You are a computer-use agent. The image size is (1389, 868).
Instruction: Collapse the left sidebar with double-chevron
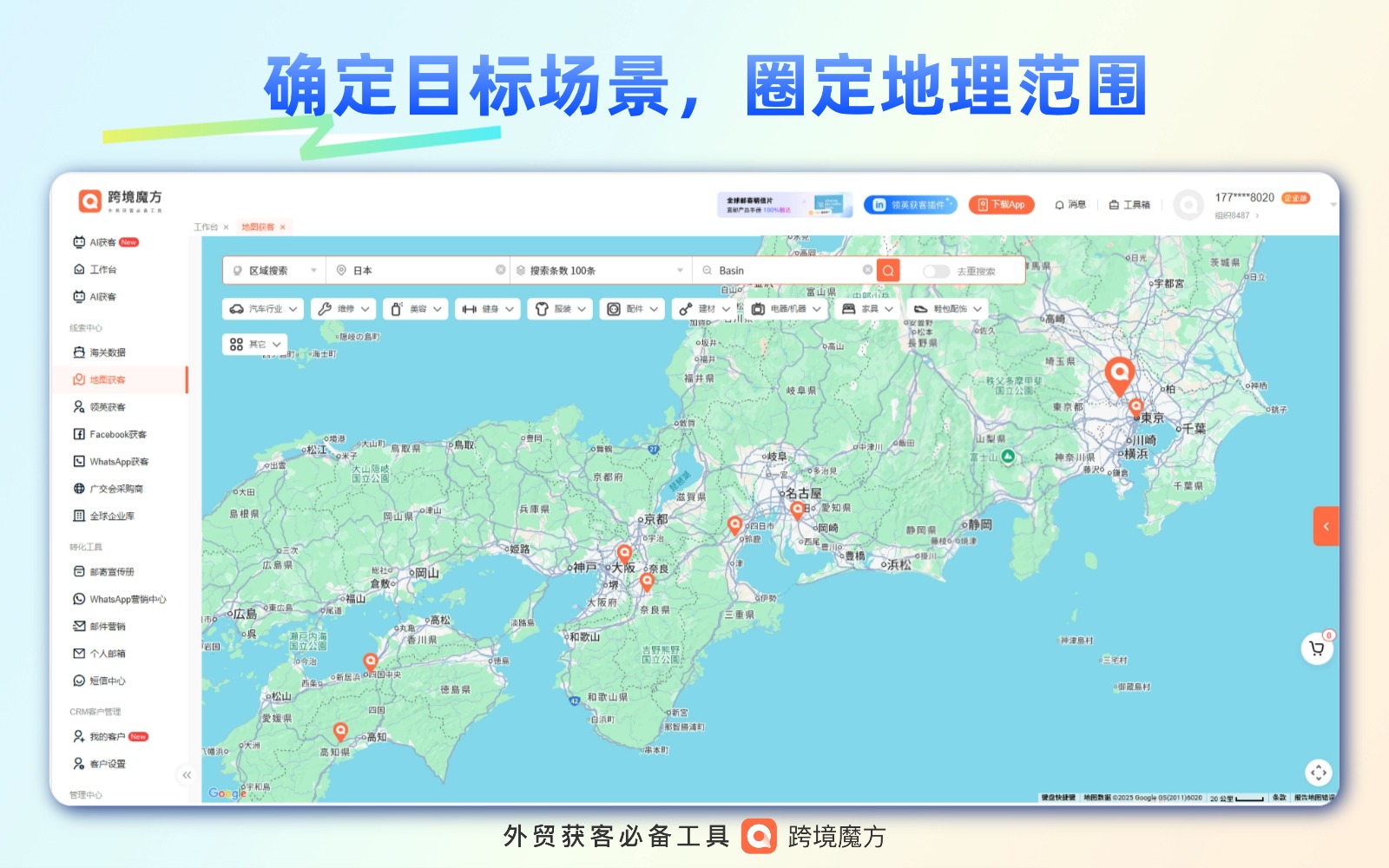pyautogui.click(x=187, y=775)
